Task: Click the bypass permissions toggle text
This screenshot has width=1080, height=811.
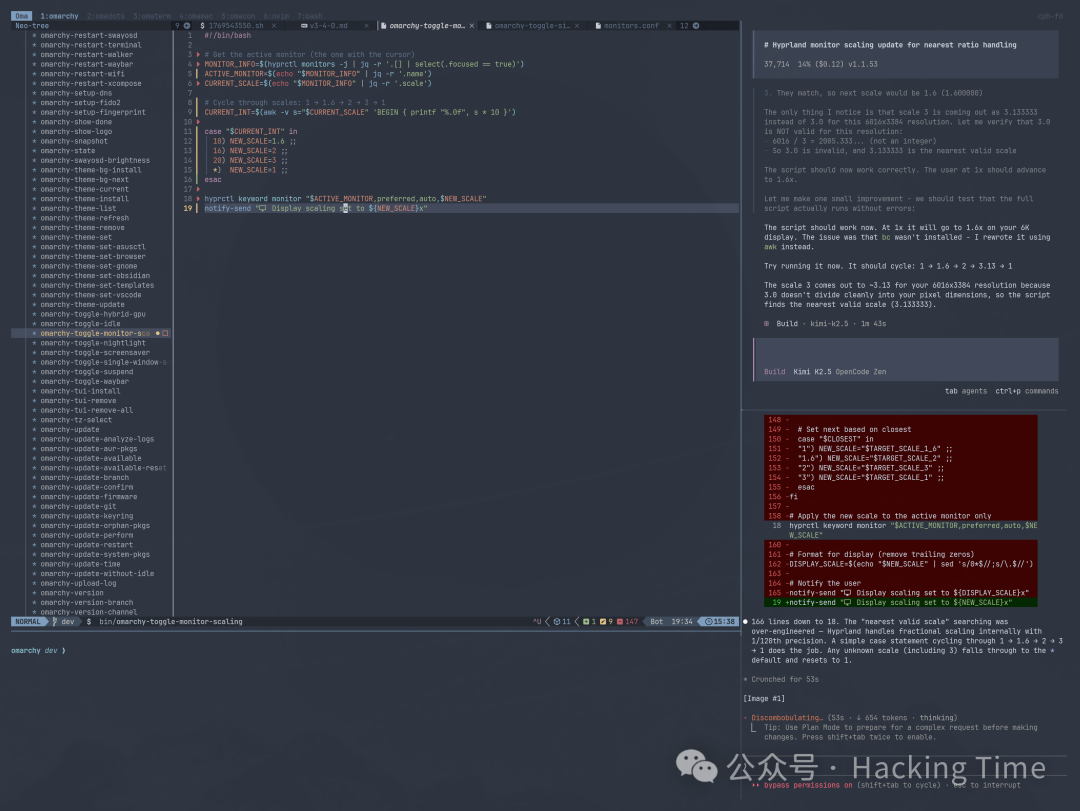Action: coord(800,785)
